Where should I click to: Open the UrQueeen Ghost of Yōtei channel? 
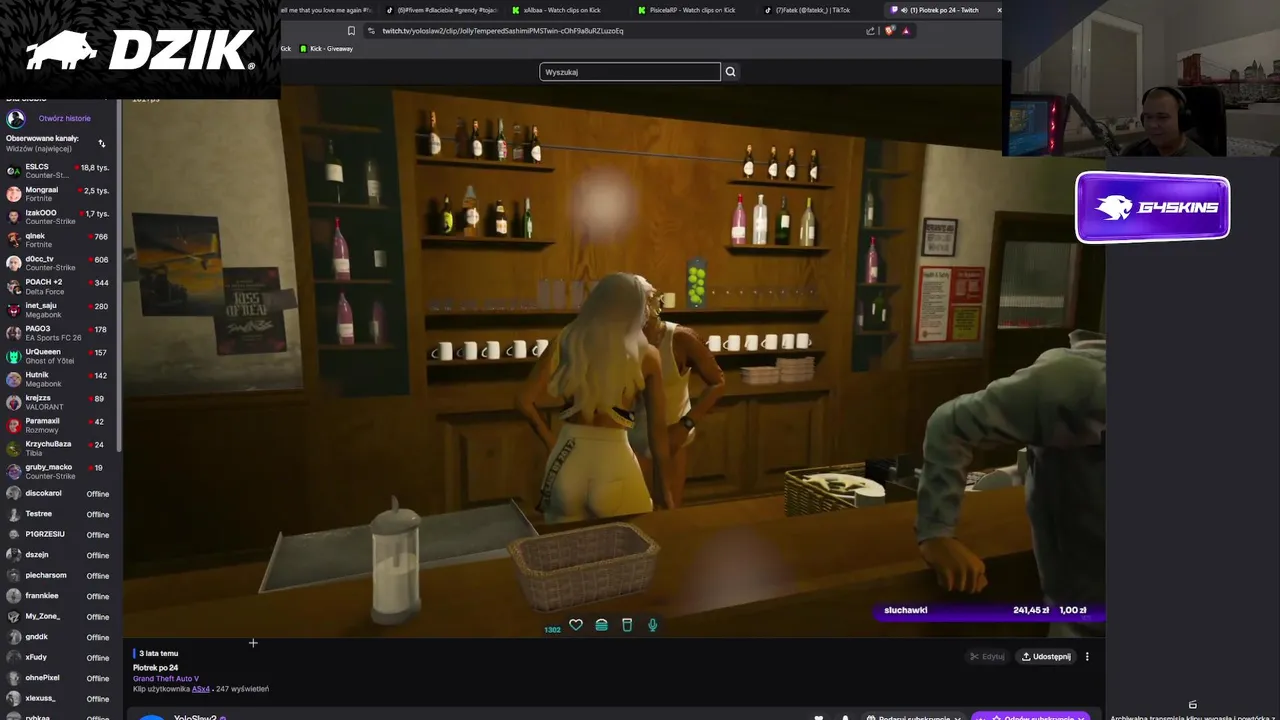[x=60, y=356]
